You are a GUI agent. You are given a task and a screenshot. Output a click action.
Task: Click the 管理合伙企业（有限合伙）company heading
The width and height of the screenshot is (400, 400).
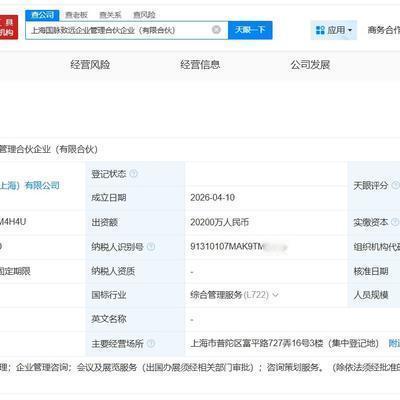49,149
